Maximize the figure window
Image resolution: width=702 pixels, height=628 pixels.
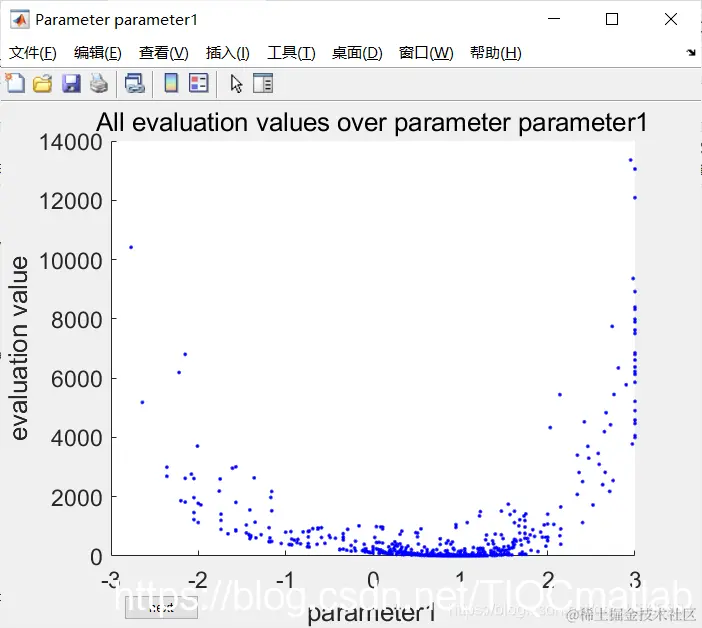pyautogui.click(x=612, y=19)
